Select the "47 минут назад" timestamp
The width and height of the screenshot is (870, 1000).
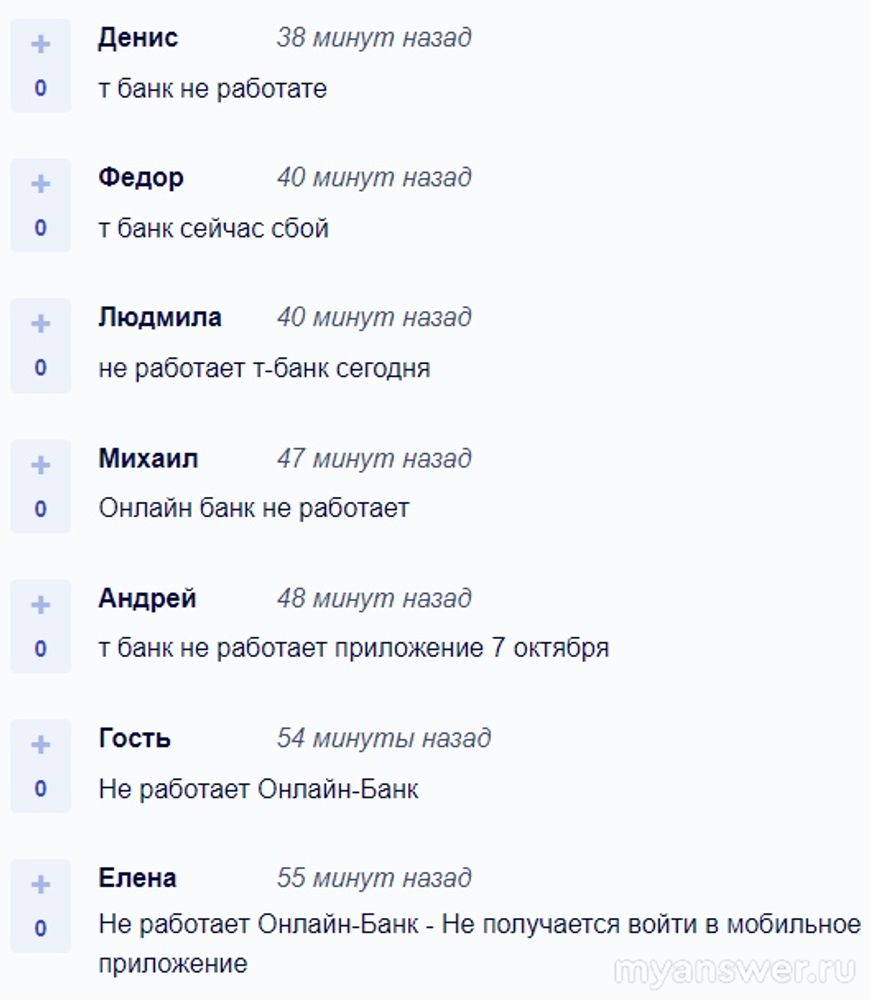point(374,459)
